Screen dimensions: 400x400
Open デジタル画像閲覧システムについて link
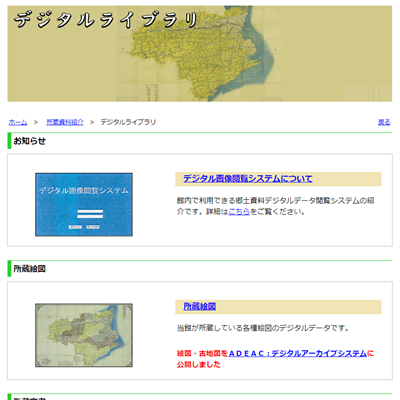pos(248,179)
